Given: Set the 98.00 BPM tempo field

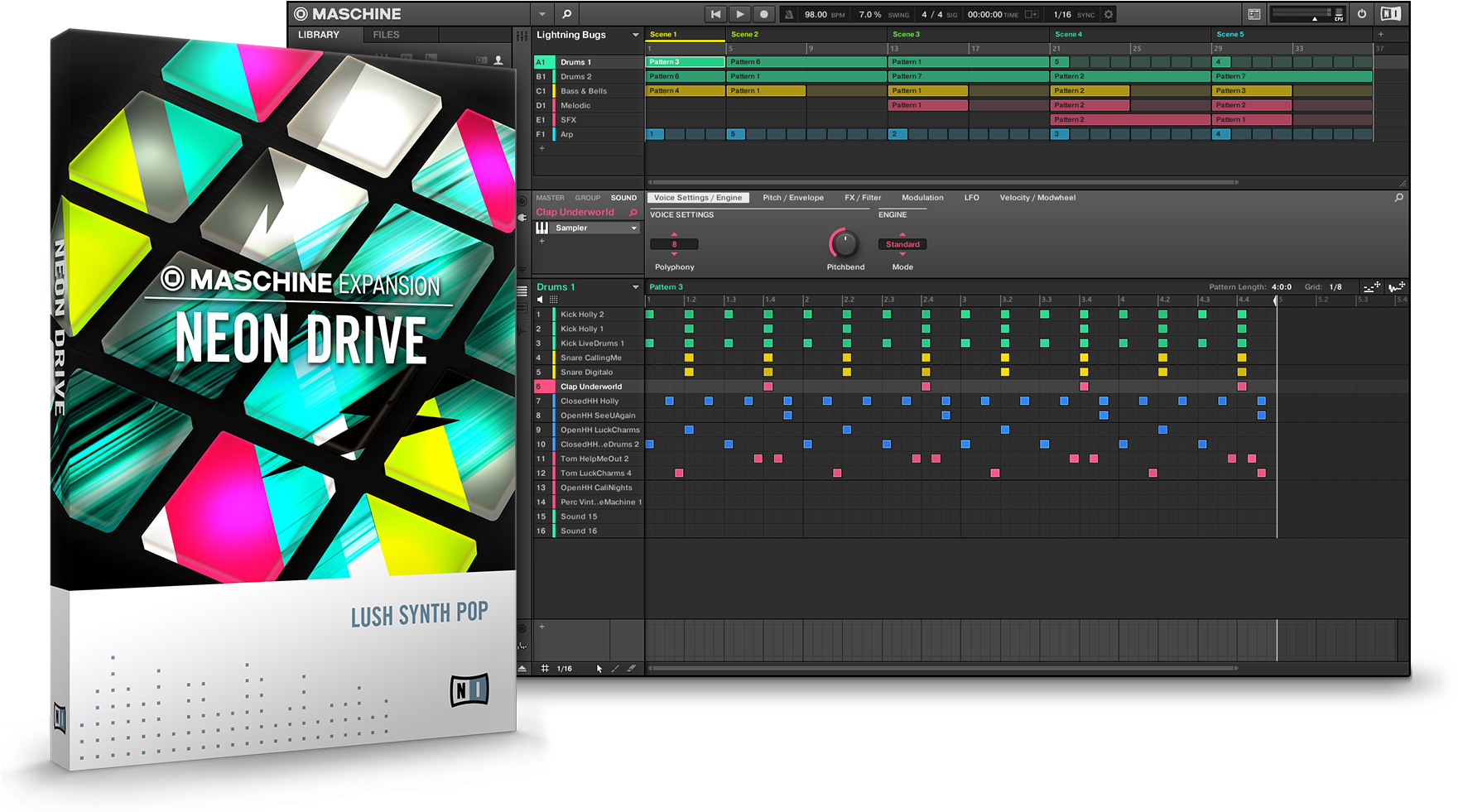Looking at the screenshot, I should click(x=816, y=14).
